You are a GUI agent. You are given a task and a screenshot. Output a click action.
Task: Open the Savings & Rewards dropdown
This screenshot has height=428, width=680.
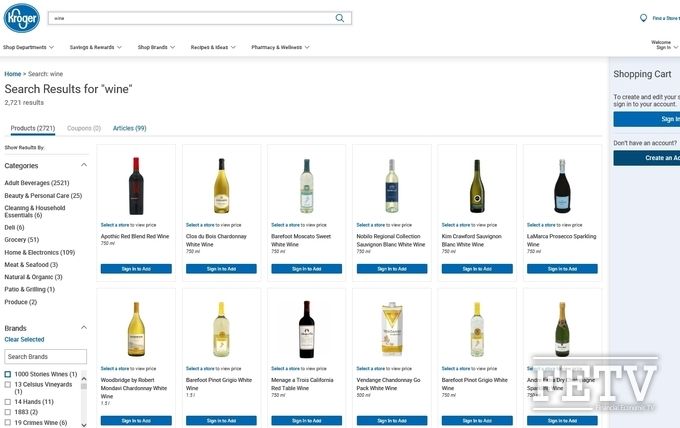point(96,47)
